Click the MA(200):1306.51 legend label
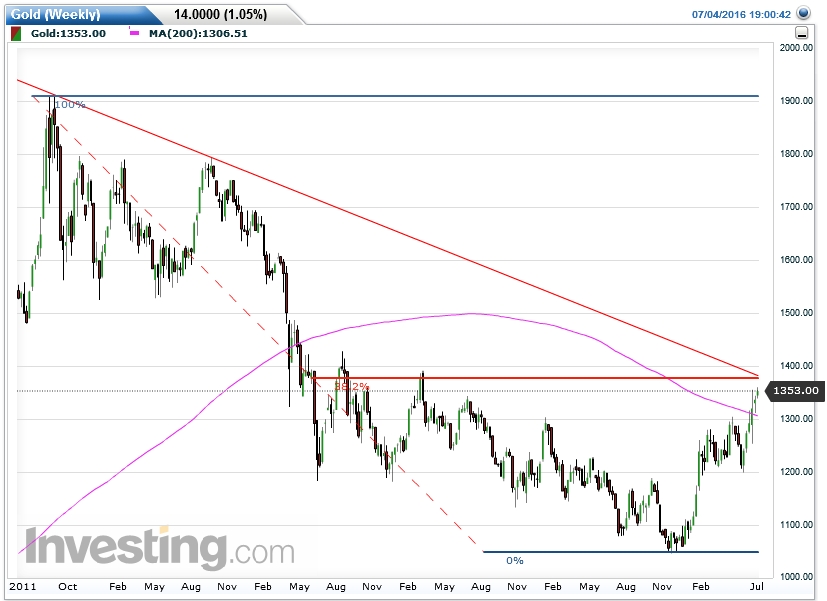 (x=198, y=34)
